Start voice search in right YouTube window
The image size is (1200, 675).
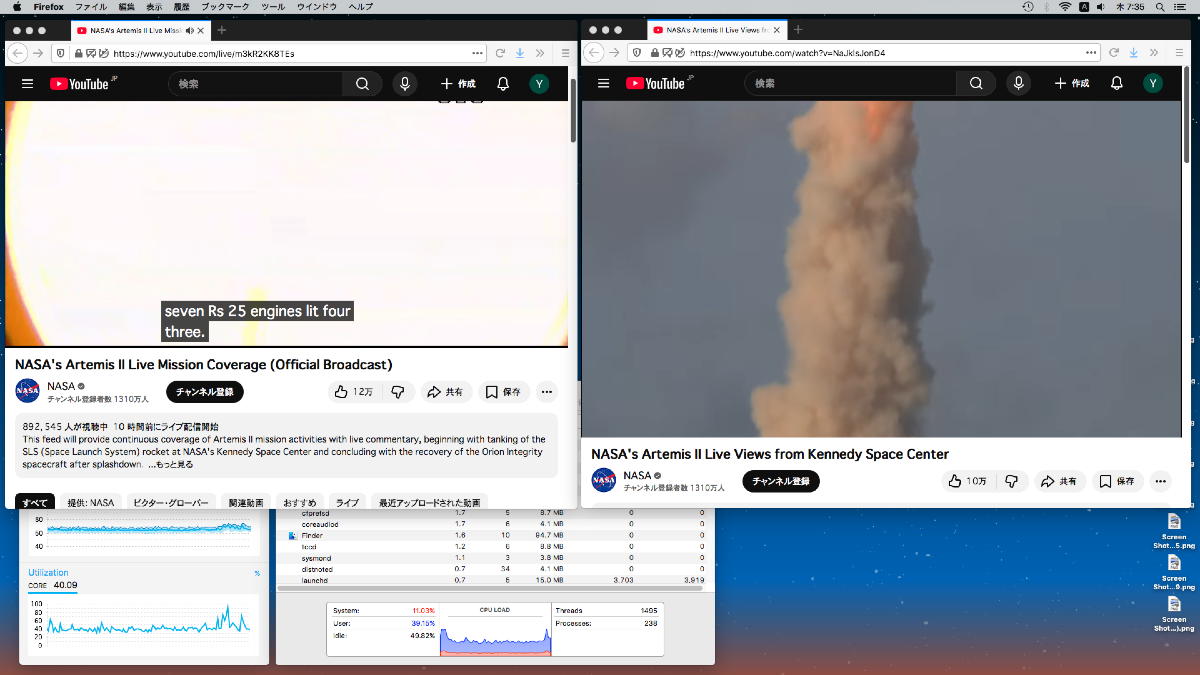click(1018, 84)
